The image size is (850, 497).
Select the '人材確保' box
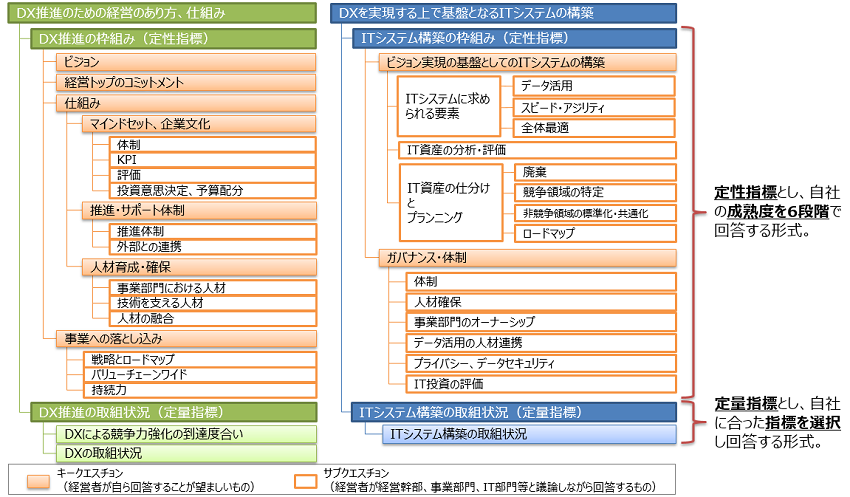[541, 302]
